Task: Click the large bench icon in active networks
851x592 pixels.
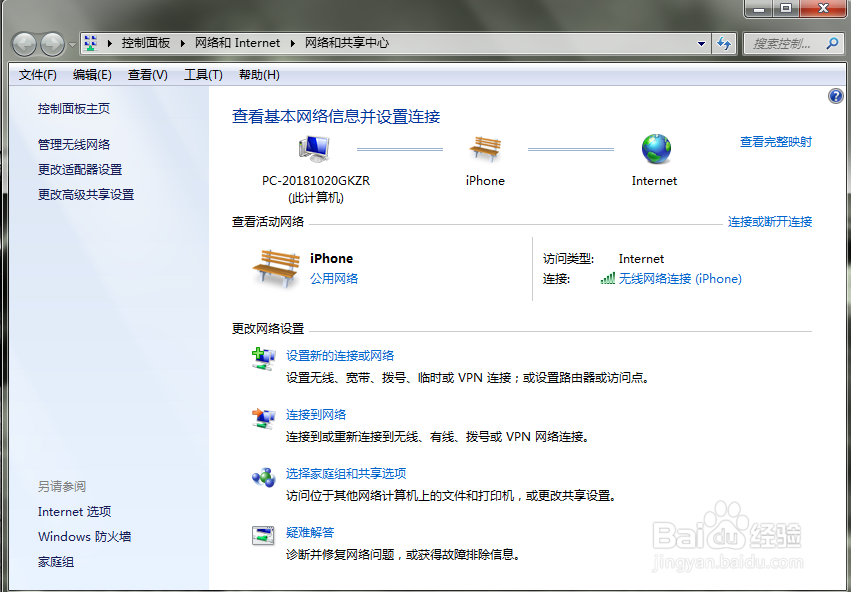Action: (x=276, y=268)
